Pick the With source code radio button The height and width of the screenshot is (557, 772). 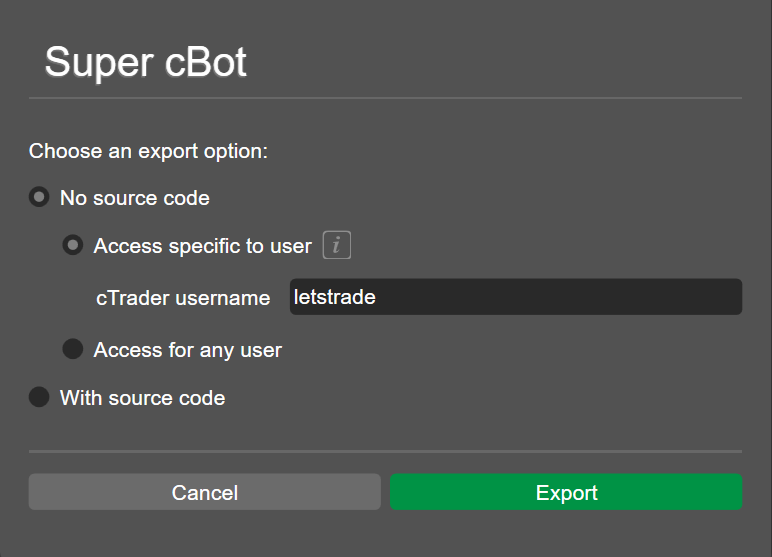click(x=39, y=397)
